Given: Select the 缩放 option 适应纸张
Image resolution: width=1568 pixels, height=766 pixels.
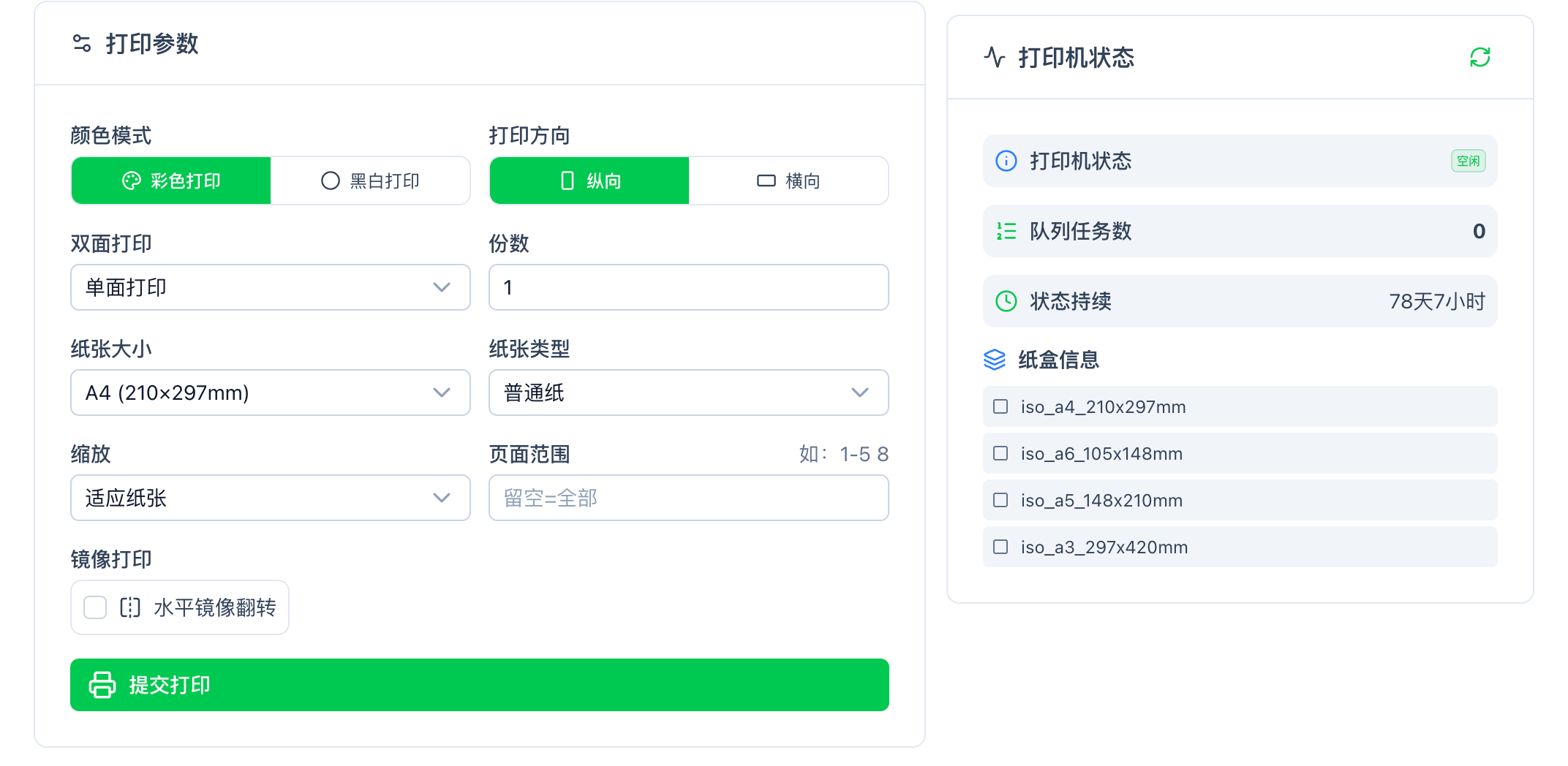Looking at the screenshot, I should pyautogui.click(x=270, y=498).
